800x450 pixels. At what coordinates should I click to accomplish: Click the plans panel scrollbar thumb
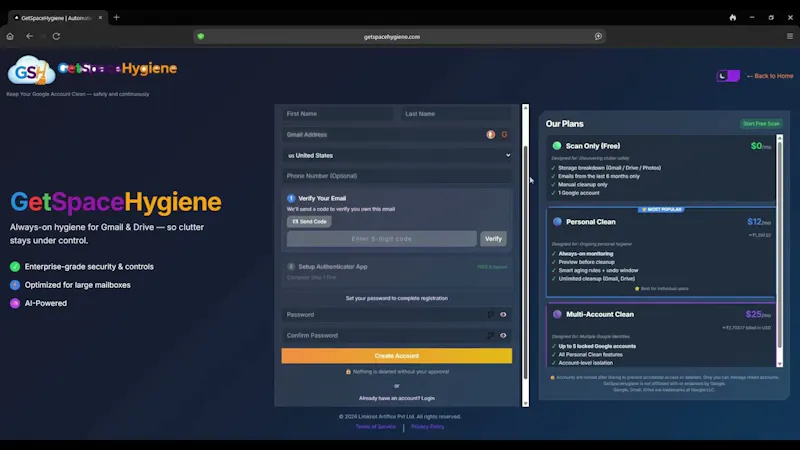pyautogui.click(x=779, y=245)
